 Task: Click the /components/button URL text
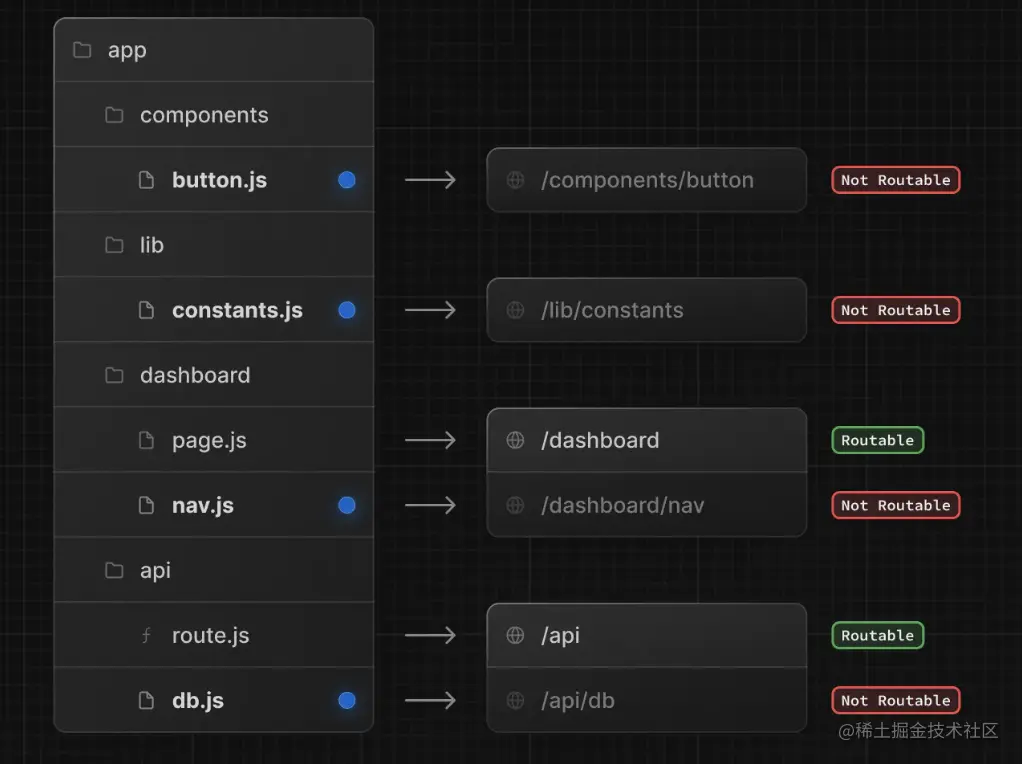[x=647, y=181]
